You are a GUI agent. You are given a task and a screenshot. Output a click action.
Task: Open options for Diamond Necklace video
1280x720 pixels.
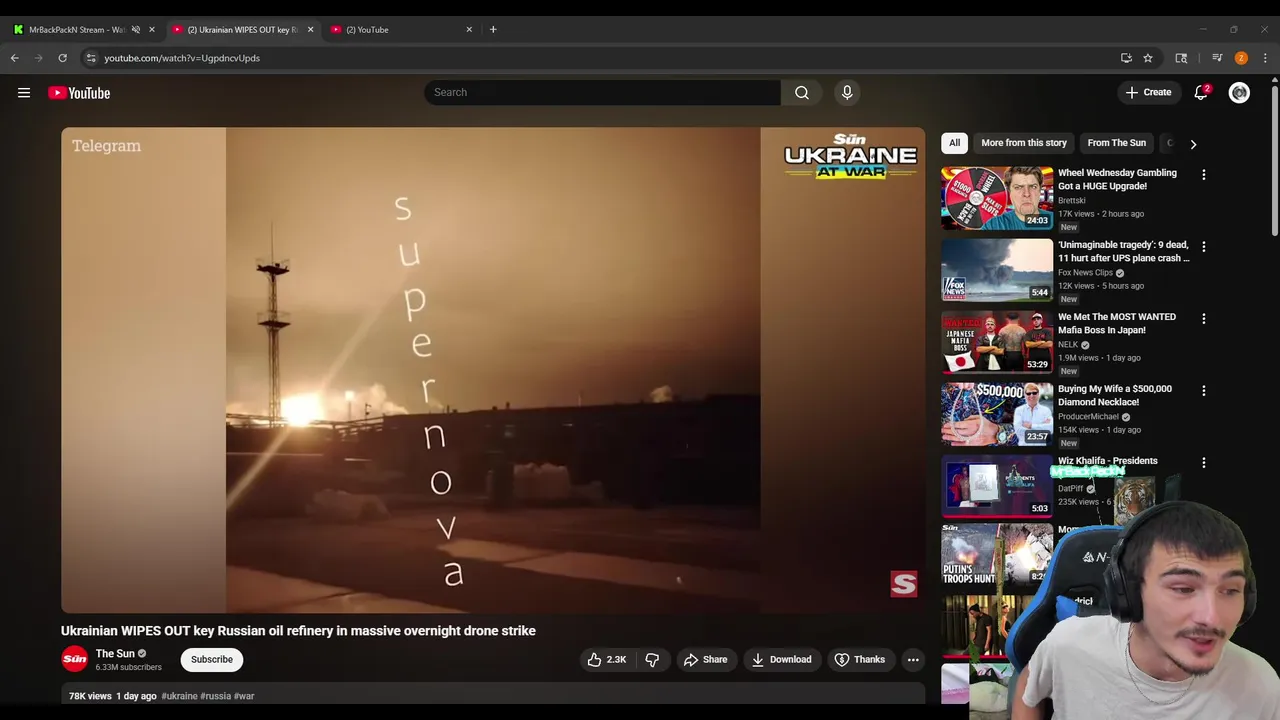tap(1204, 390)
